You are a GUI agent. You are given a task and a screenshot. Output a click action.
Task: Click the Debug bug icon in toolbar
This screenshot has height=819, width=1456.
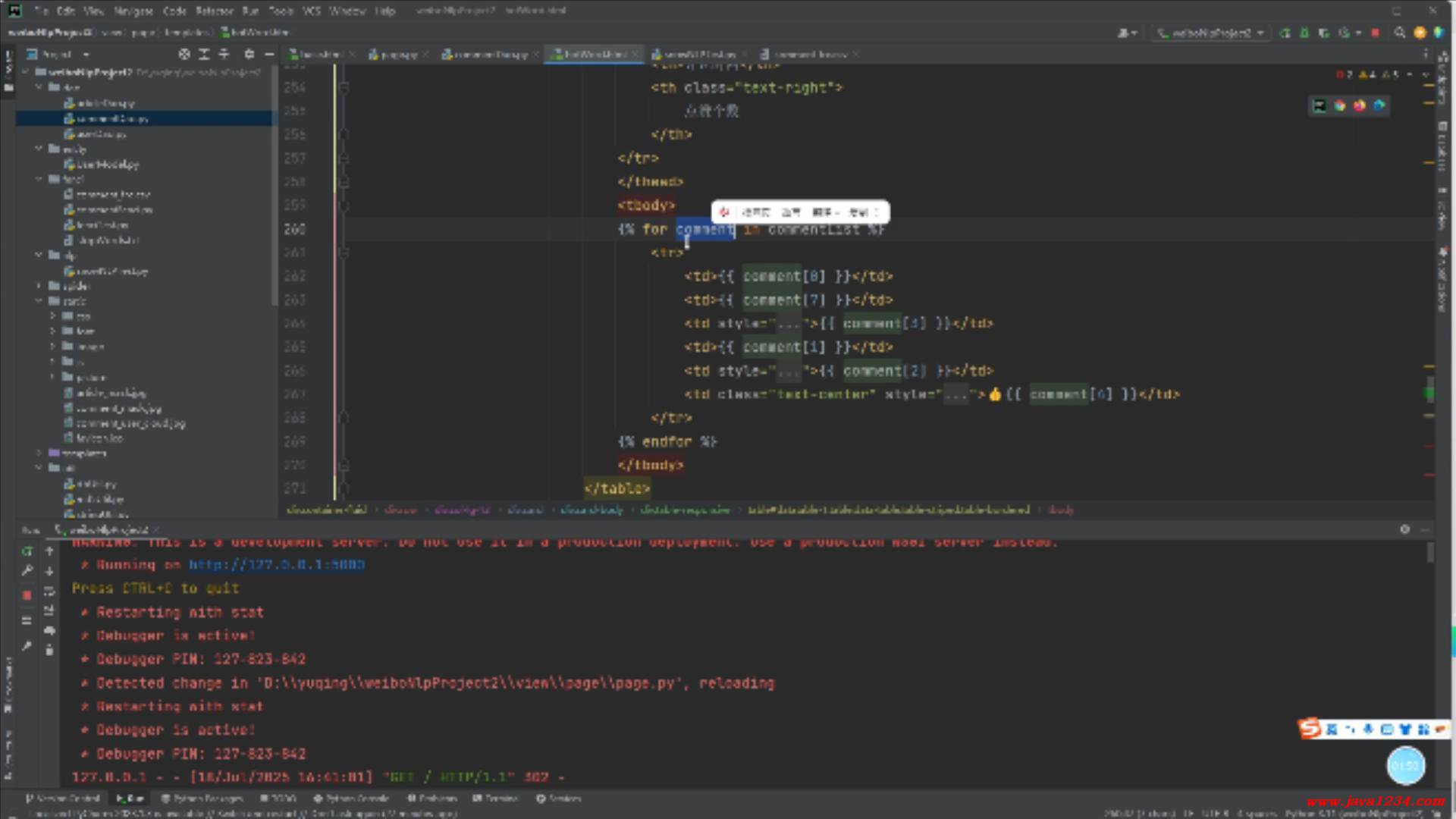coord(1304,33)
